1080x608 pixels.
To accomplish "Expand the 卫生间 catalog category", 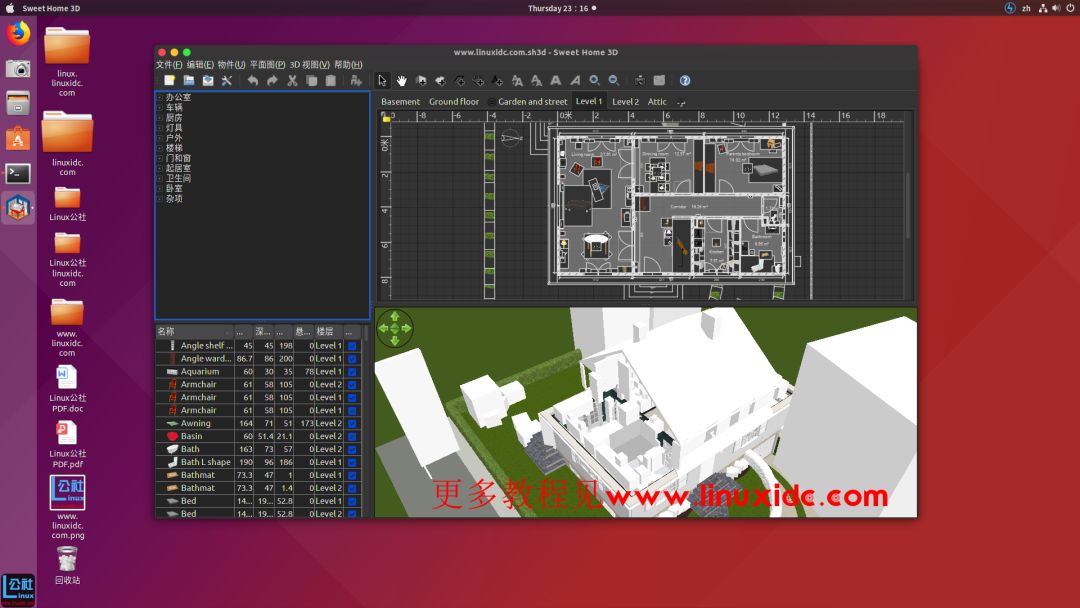I will click(160, 178).
